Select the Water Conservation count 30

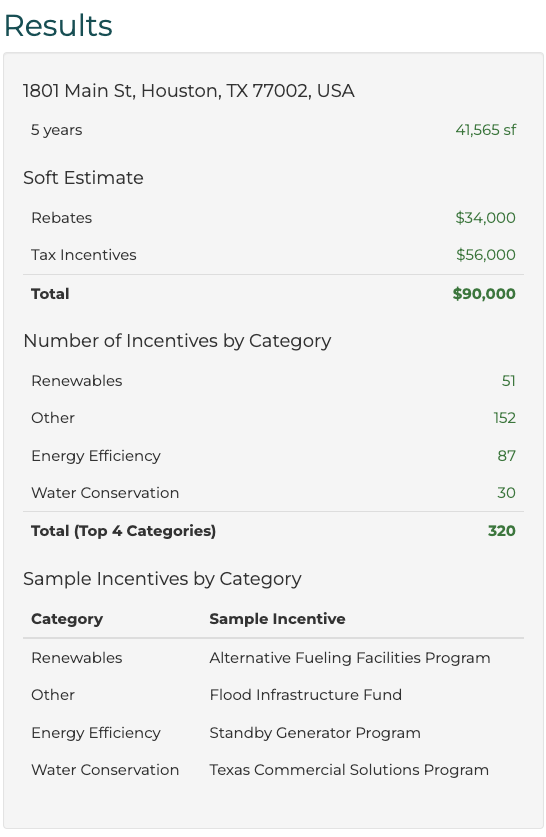click(507, 492)
